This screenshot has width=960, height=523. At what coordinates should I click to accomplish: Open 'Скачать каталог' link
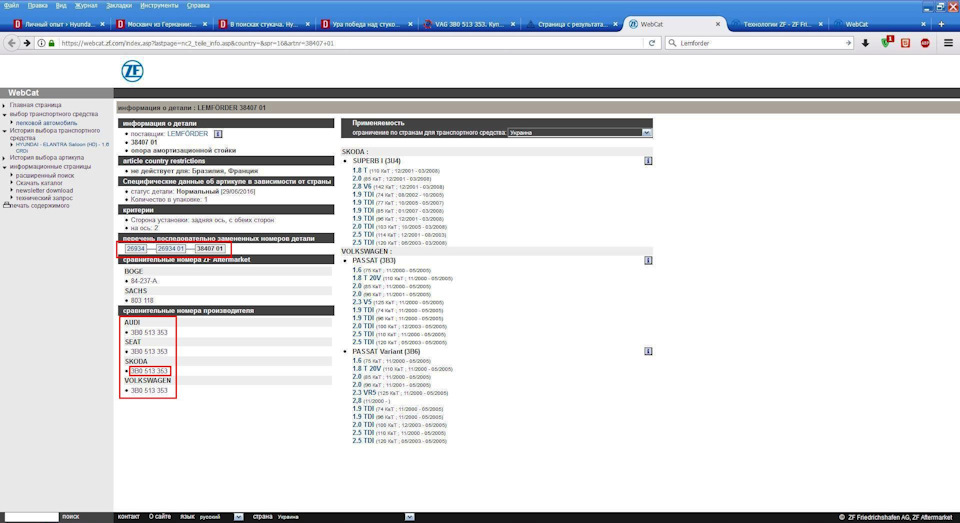[39, 182]
